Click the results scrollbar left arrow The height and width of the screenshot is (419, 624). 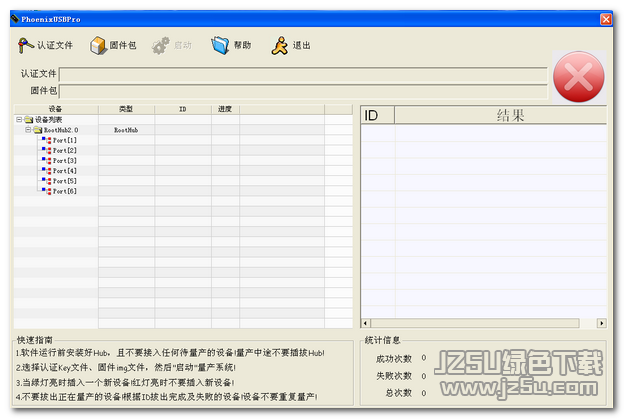pos(365,323)
